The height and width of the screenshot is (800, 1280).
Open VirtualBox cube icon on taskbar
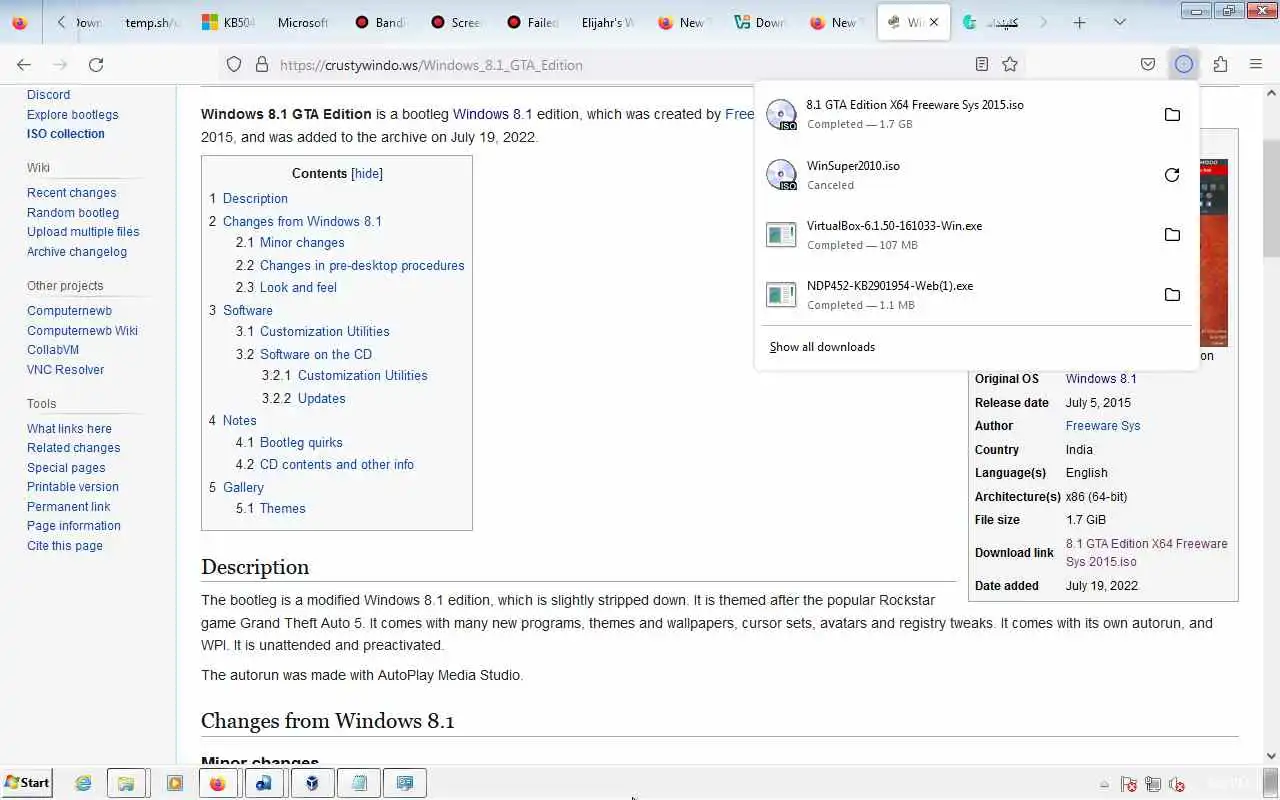click(312, 783)
